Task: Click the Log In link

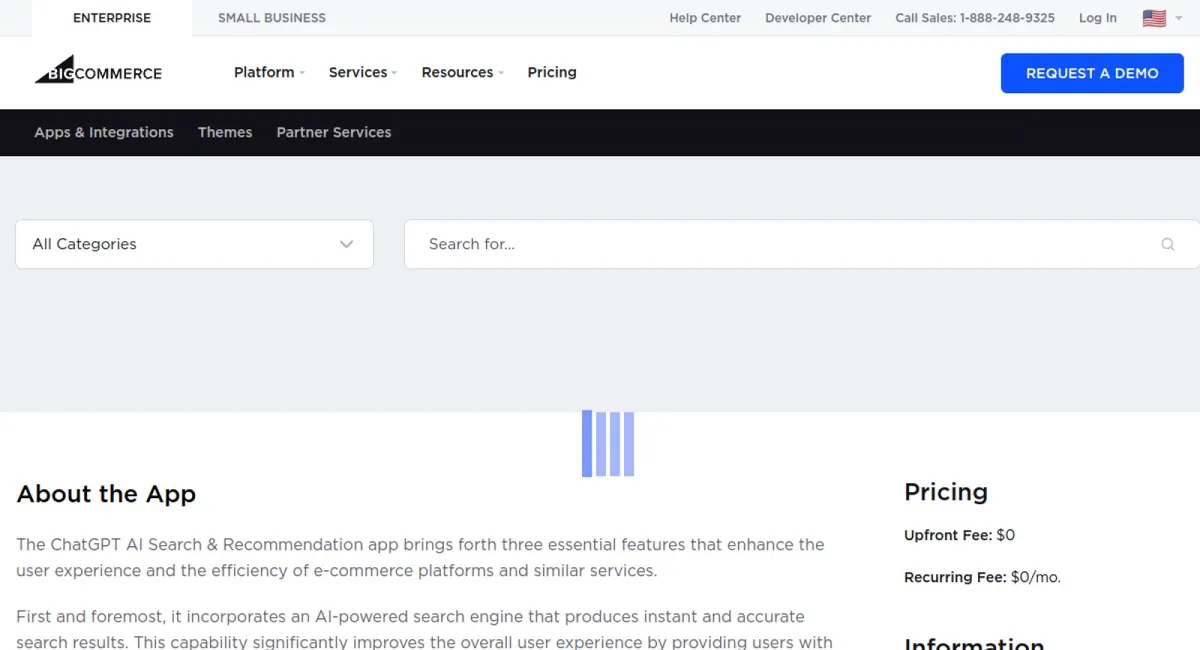Action: (1097, 17)
